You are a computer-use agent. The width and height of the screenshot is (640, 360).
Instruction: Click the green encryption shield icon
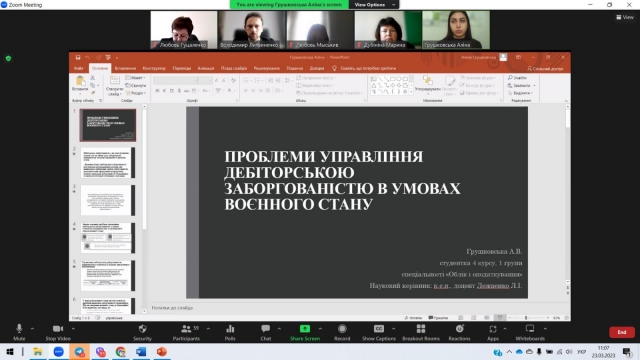click(8, 58)
